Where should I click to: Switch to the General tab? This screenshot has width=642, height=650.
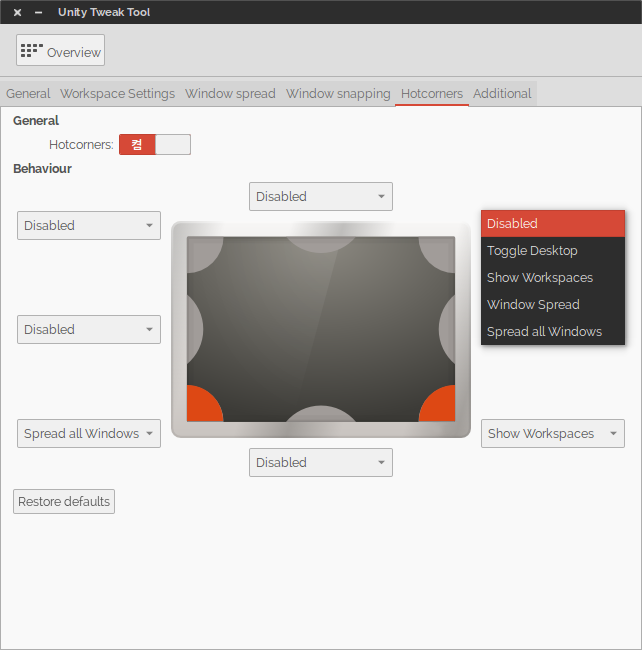(28, 94)
